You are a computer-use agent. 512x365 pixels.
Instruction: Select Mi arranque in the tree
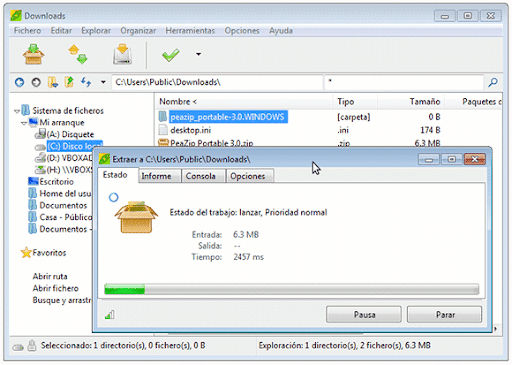coord(62,123)
